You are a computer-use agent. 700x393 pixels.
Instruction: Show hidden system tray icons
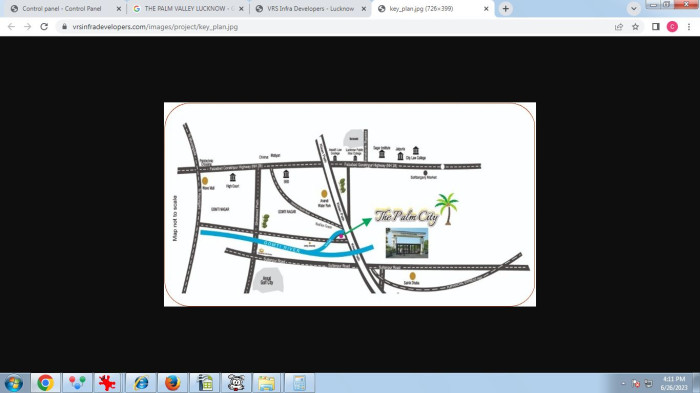623,384
